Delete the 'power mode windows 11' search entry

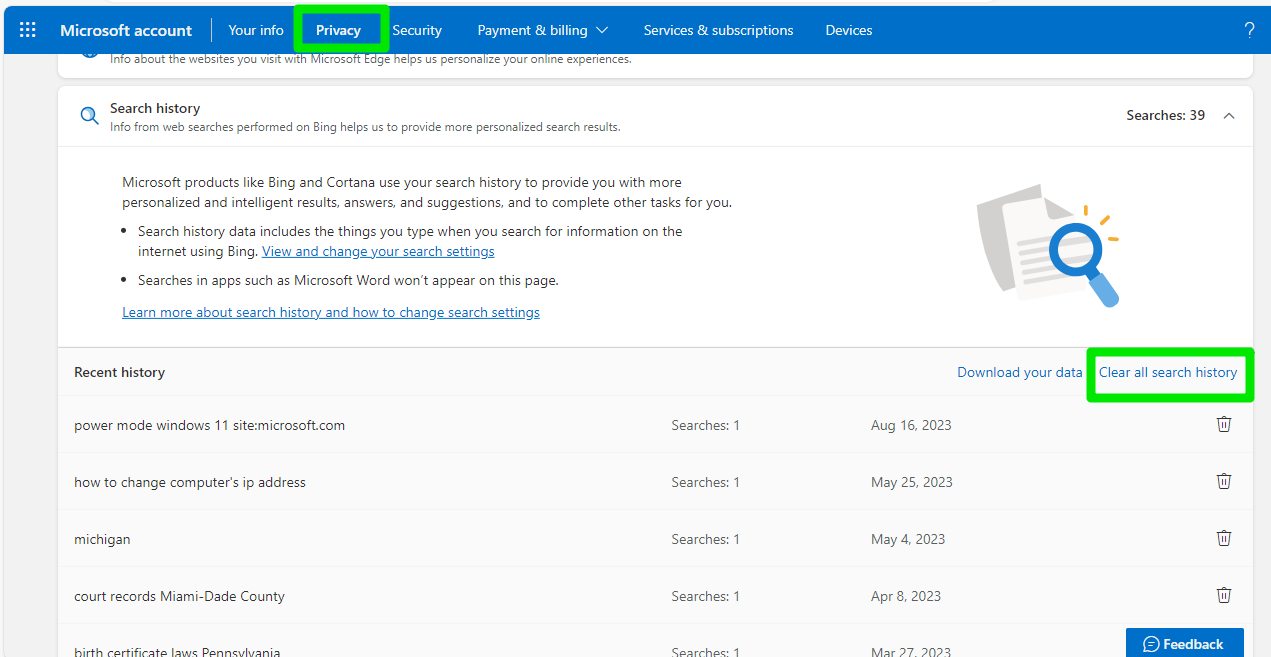pos(1223,424)
